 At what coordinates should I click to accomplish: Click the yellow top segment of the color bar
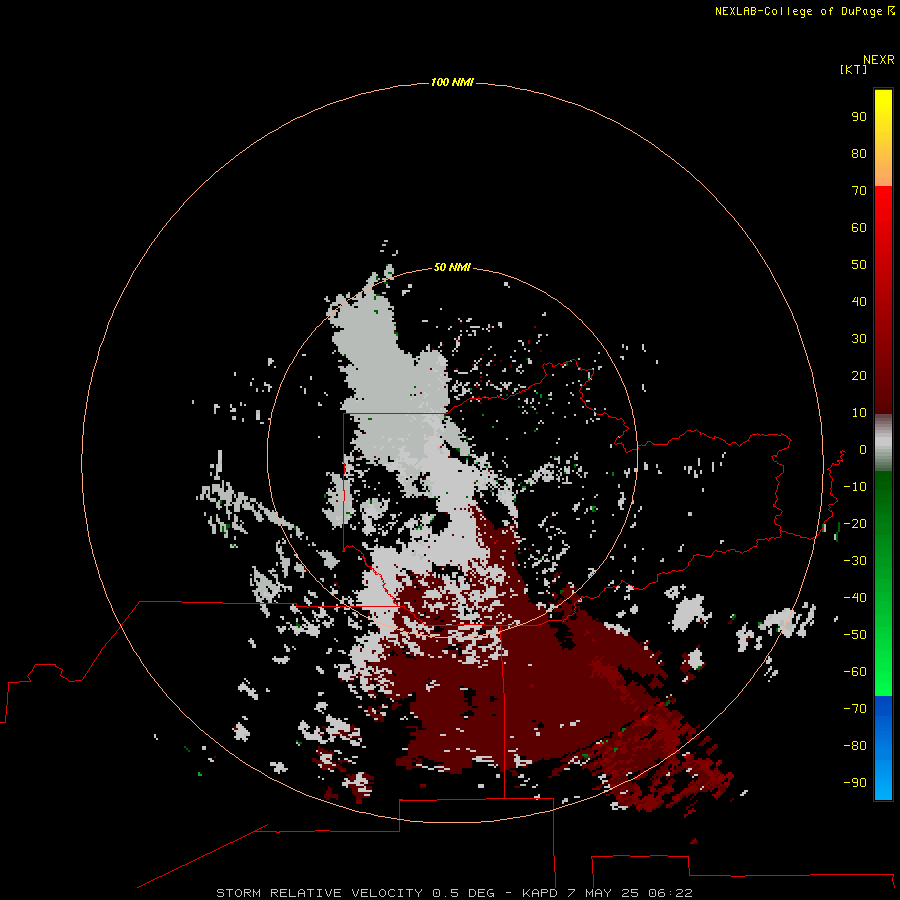883,138
